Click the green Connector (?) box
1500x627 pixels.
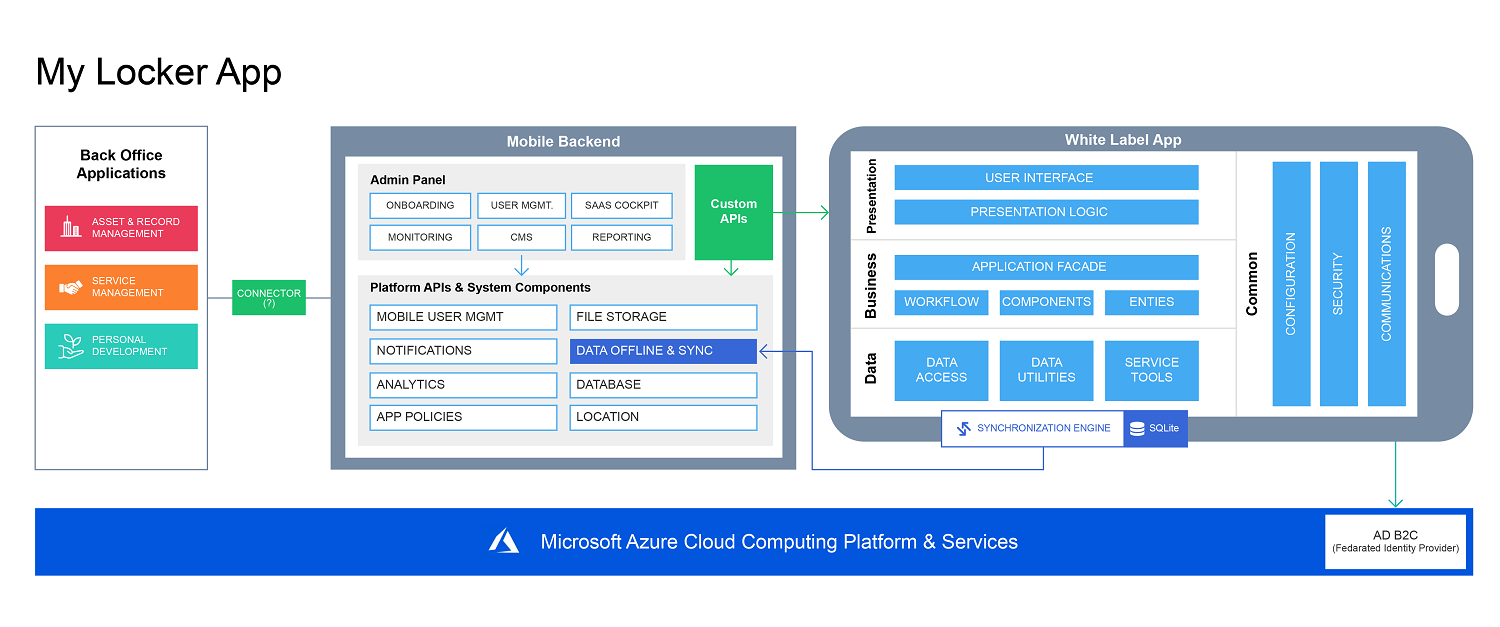(x=268, y=297)
